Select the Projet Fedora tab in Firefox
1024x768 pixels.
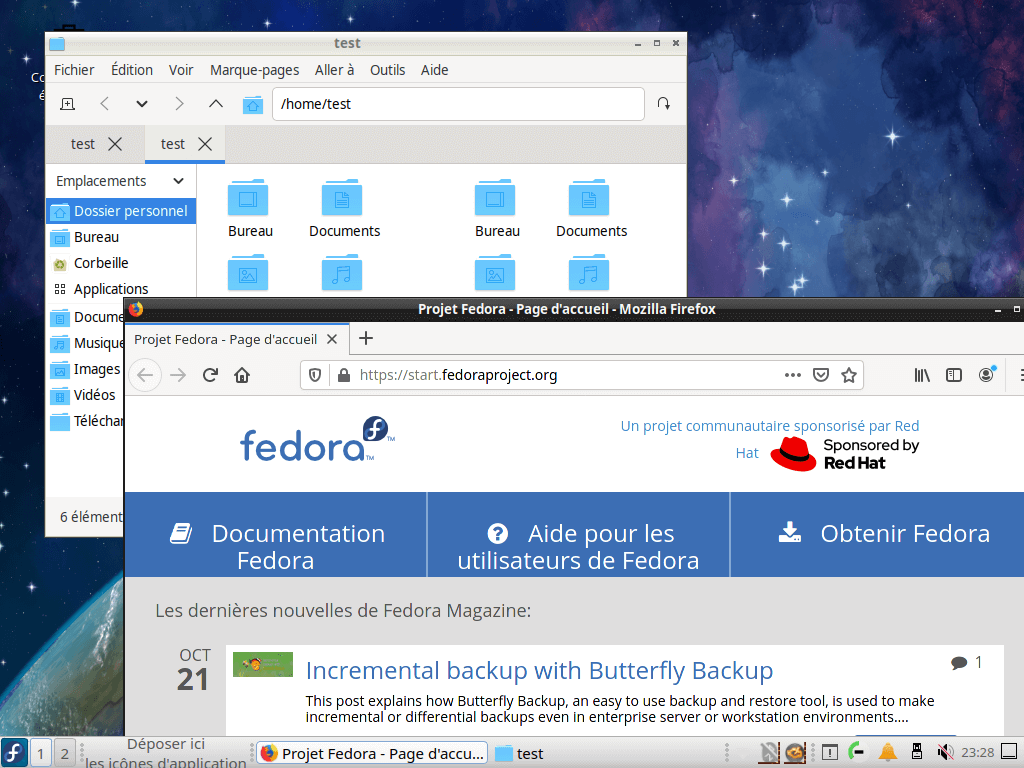pyautogui.click(x=226, y=340)
